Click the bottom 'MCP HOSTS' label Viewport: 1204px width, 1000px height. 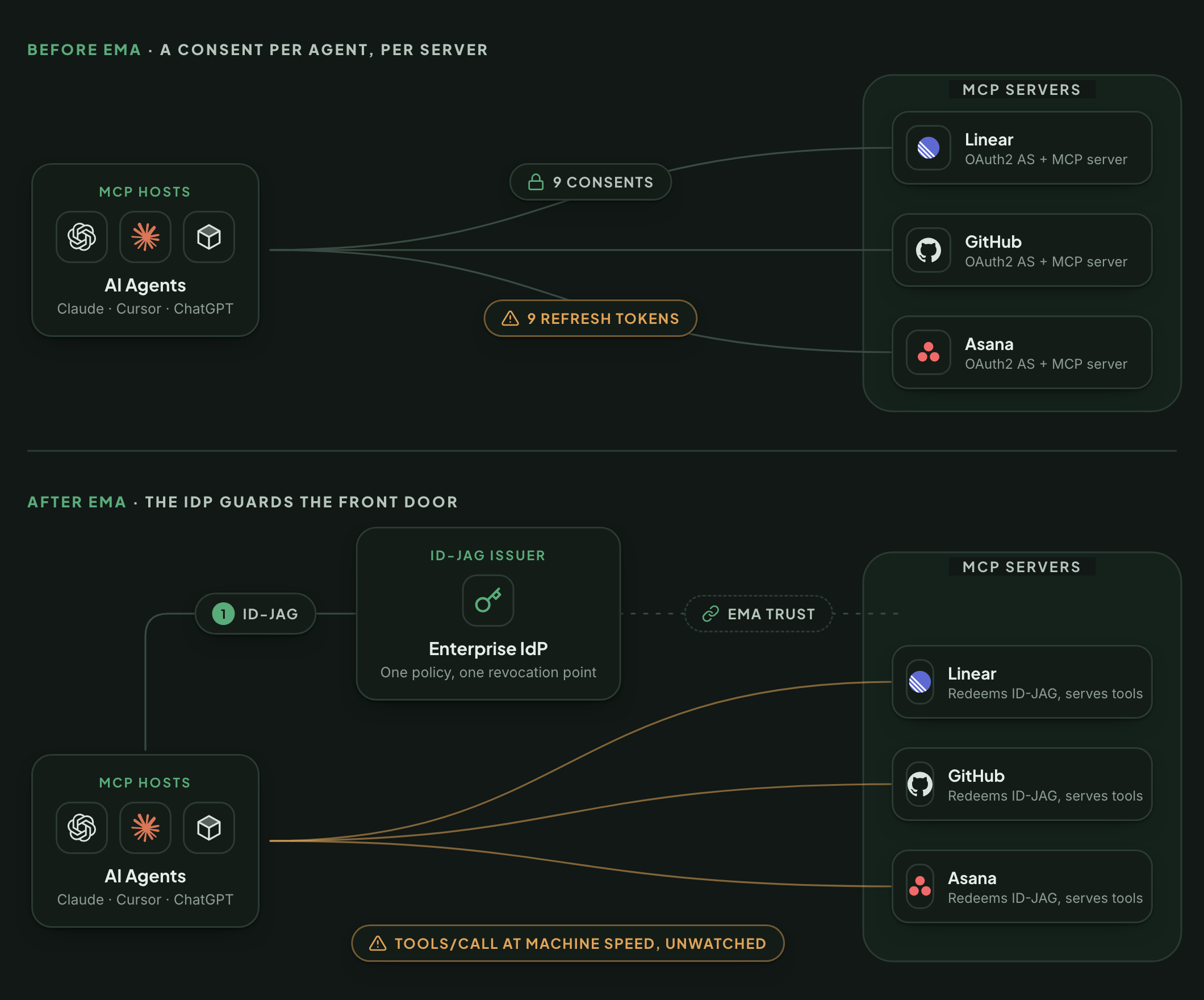point(145,782)
